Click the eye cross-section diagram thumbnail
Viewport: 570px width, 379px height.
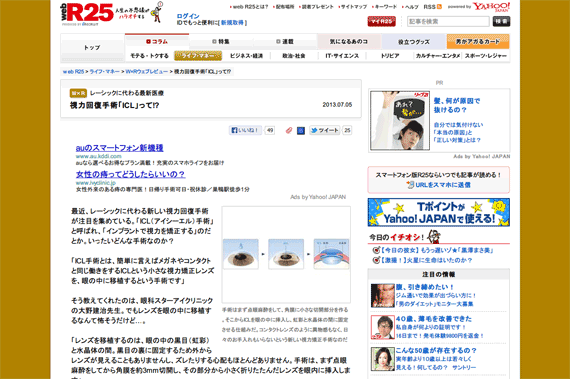(x=332, y=254)
